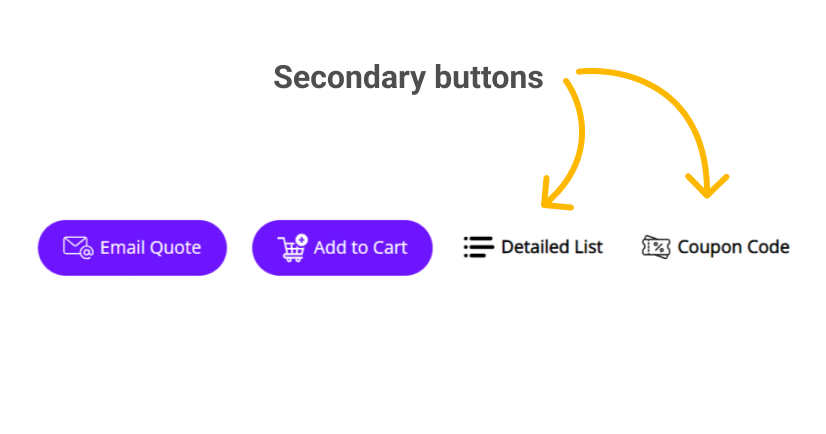Click the Email Quote label text

tap(151, 248)
